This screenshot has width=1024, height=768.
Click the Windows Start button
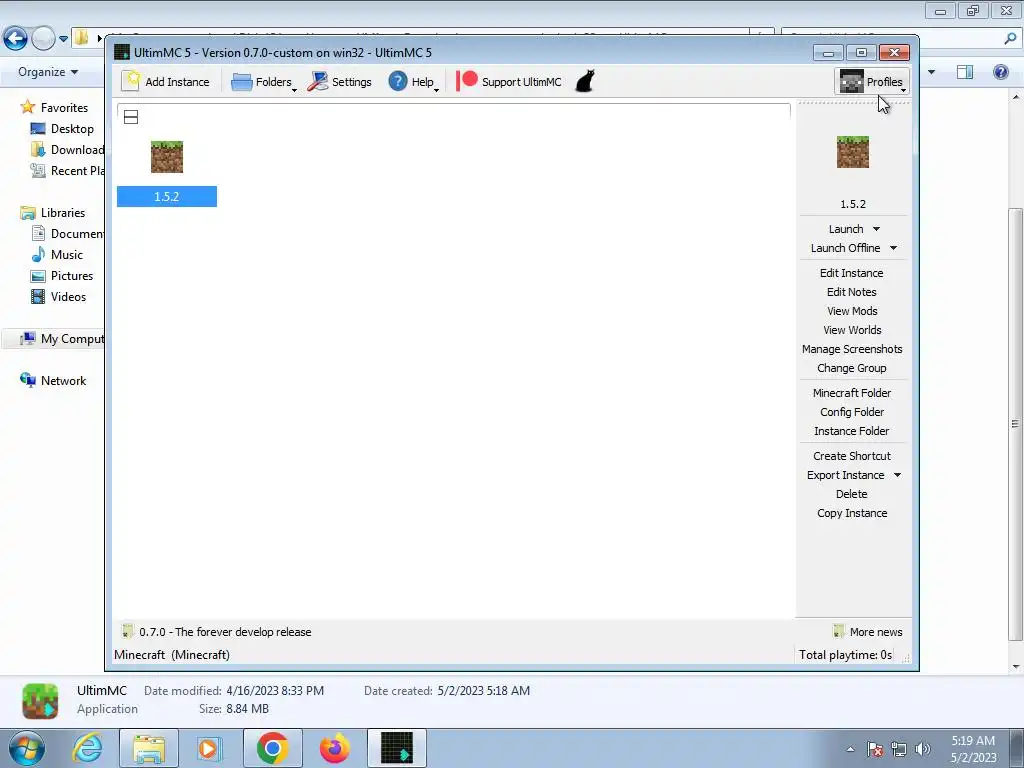[27, 748]
